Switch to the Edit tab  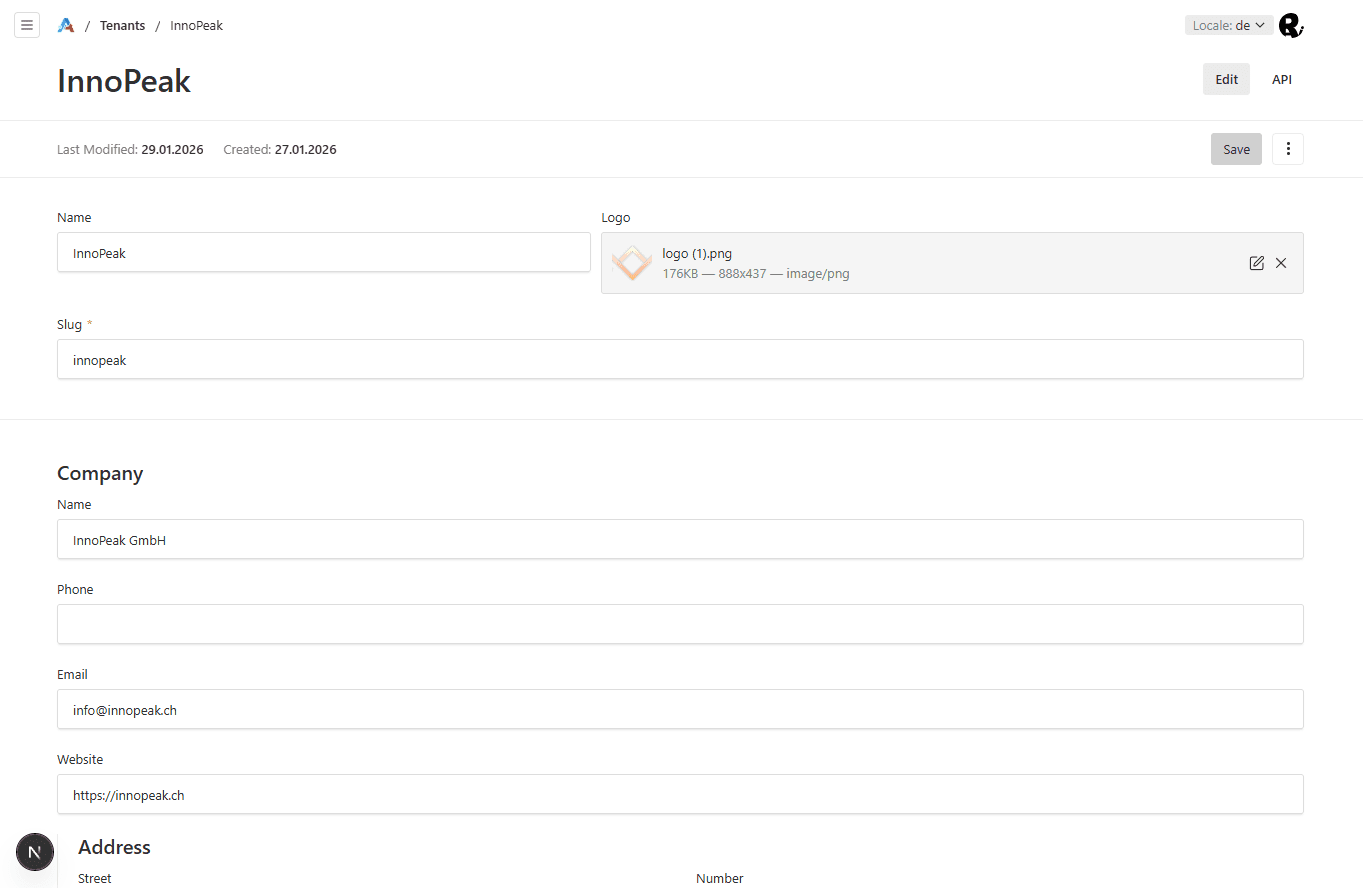click(1226, 80)
